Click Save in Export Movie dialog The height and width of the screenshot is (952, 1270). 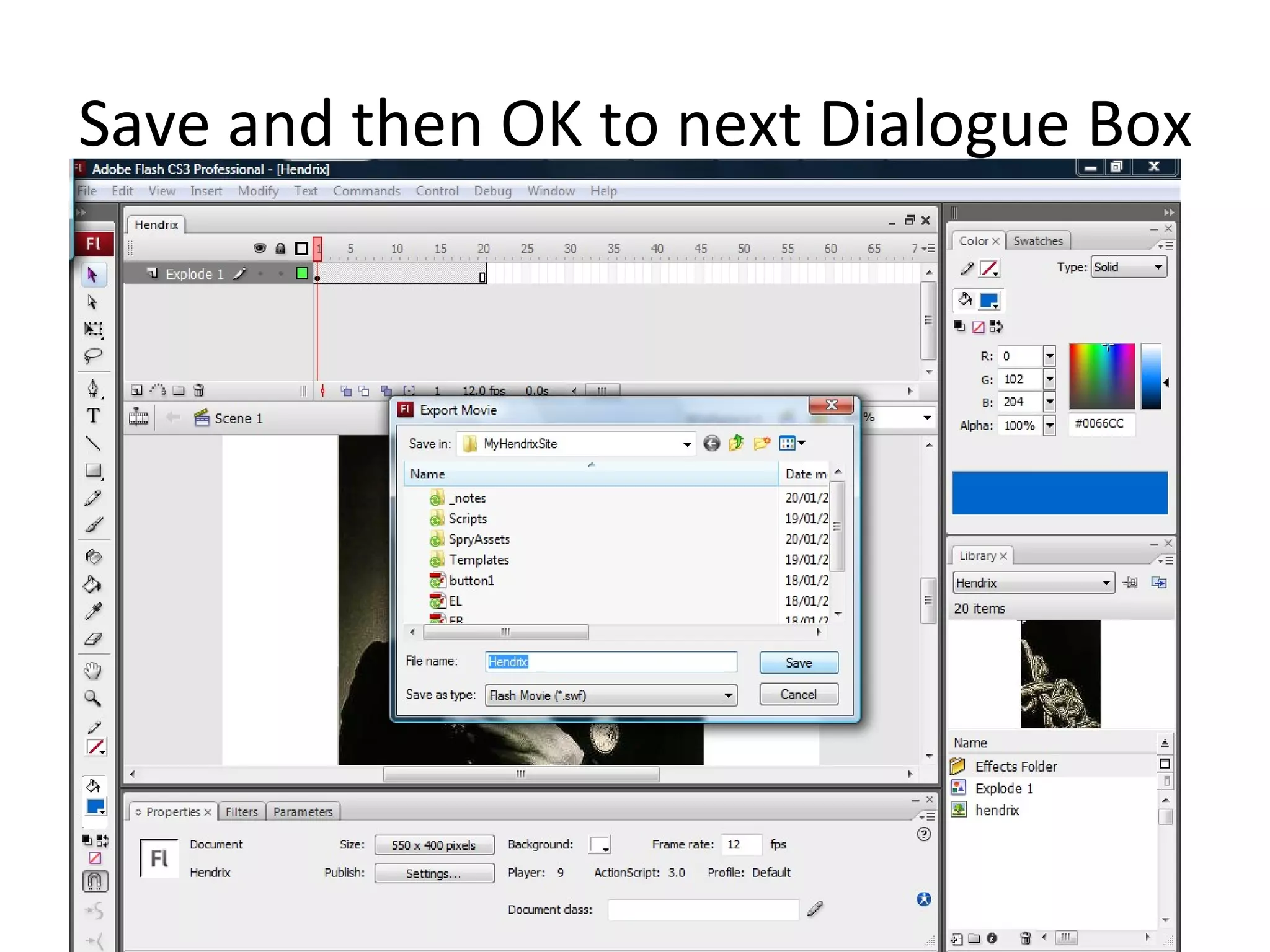tap(799, 663)
